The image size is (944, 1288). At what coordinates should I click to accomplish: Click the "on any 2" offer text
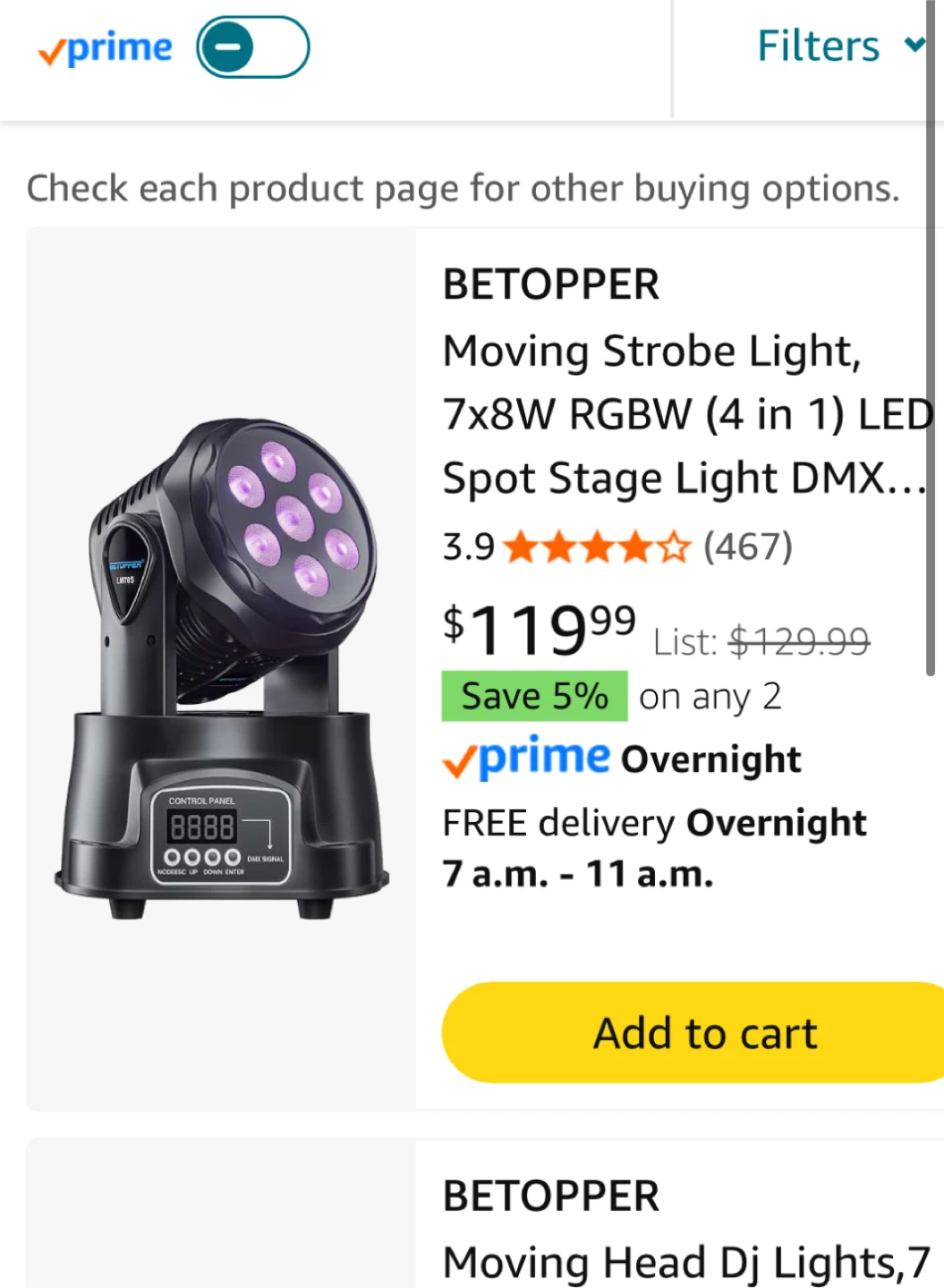click(710, 697)
